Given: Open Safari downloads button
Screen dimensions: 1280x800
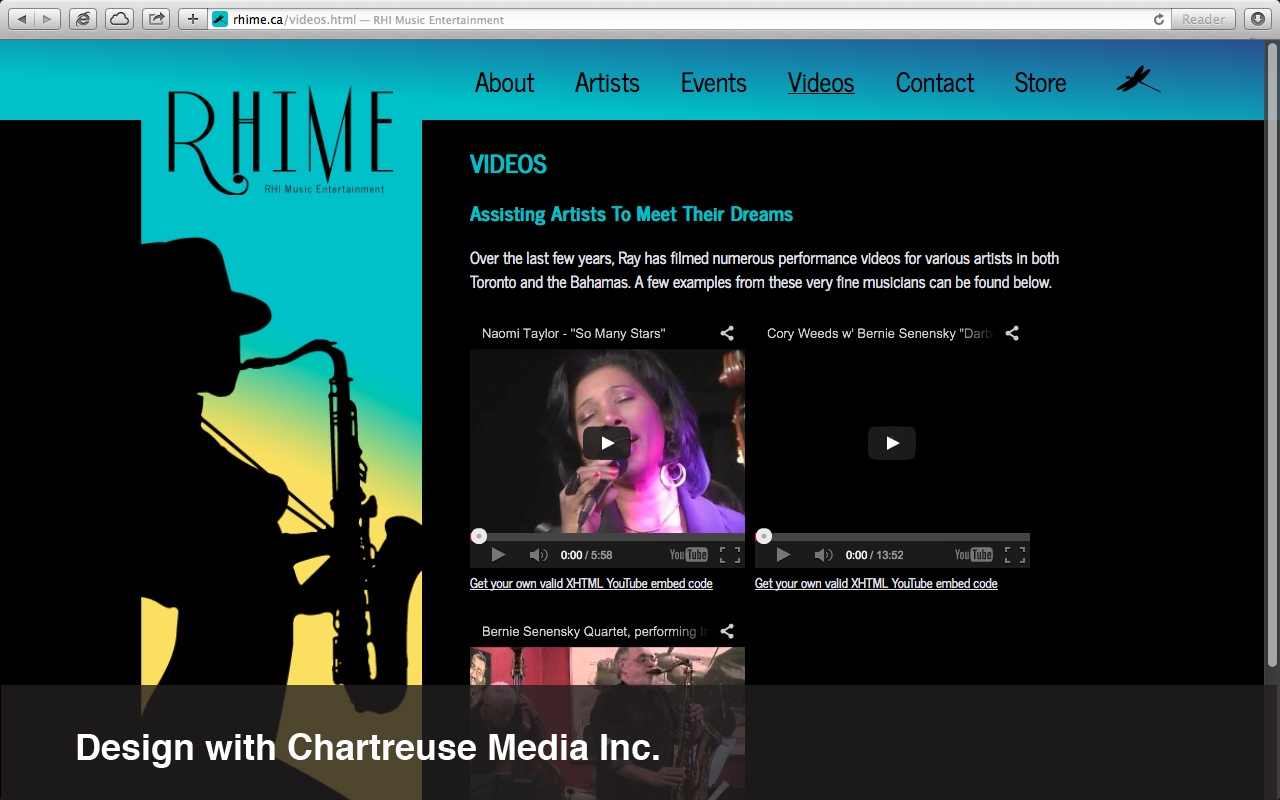Looking at the screenshot, I should click(x=1257, y=19).
